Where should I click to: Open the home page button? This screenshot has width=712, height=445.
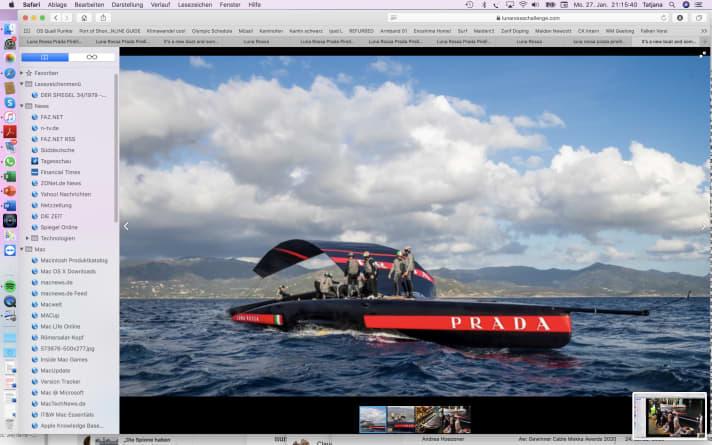(x=84, y=18)
